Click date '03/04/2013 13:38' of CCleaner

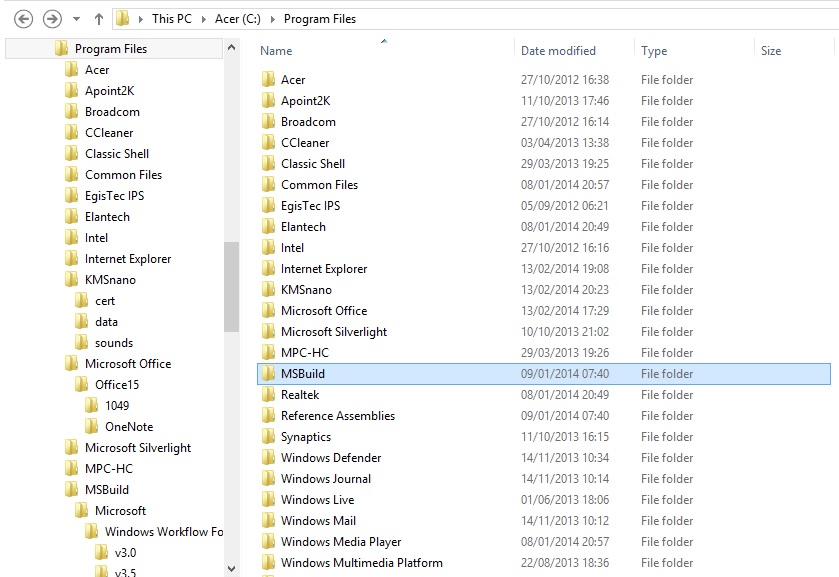point(565,143)
